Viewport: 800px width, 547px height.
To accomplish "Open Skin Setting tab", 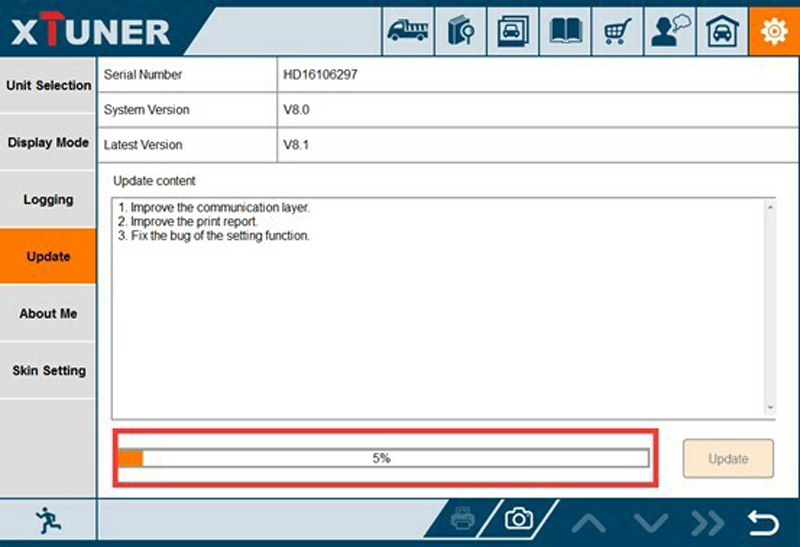I will coord(48,371).
